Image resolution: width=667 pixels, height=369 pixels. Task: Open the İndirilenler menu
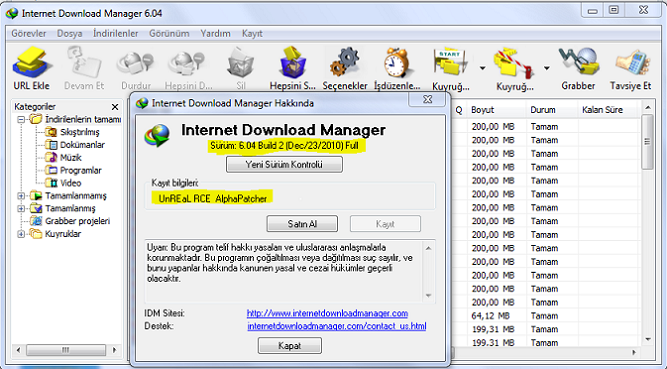pyautogui.click(x=116, y=33)
